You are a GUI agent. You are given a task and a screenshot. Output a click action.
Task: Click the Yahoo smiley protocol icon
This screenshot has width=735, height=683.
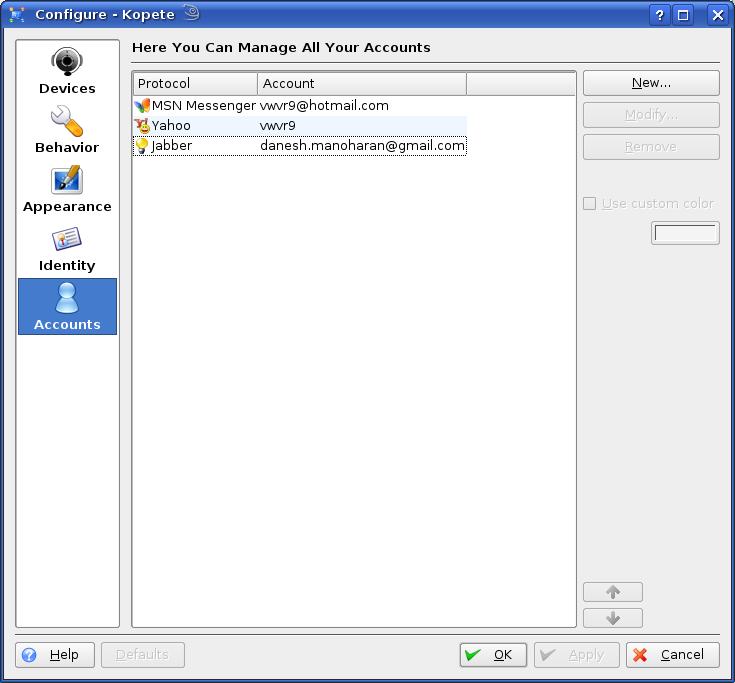click(142, 126)
